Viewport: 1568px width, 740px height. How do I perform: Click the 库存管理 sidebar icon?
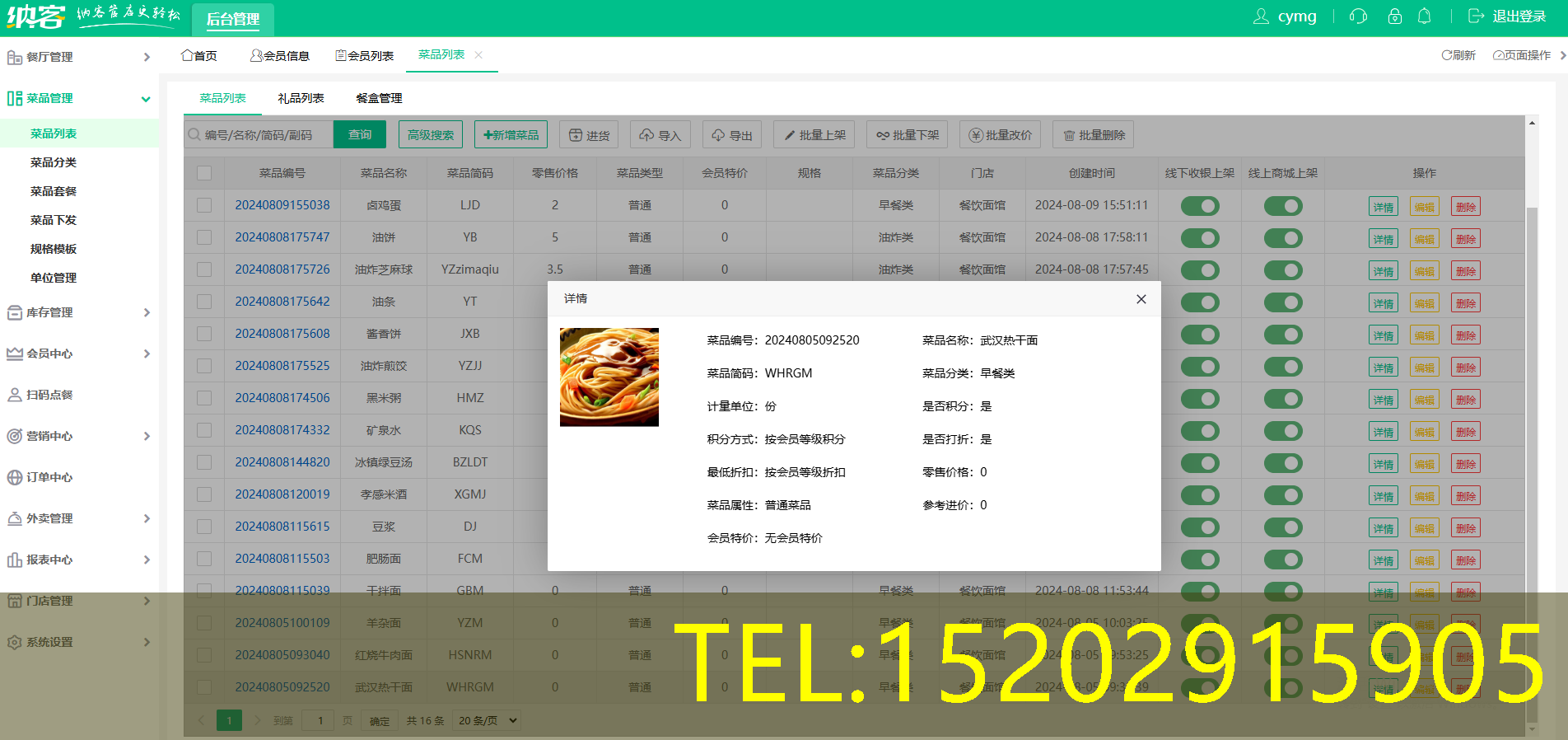14,312
